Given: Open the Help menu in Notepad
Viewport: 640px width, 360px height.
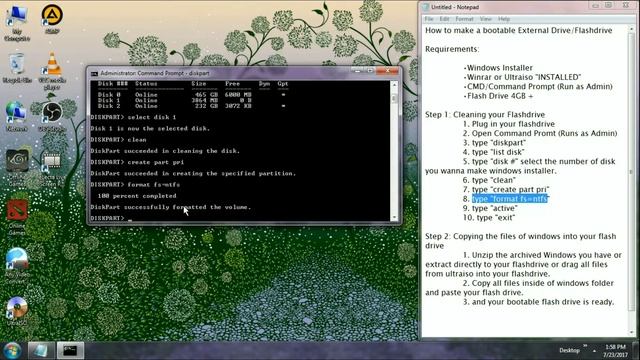Looking at the screenshot, I should coord(504,19).
